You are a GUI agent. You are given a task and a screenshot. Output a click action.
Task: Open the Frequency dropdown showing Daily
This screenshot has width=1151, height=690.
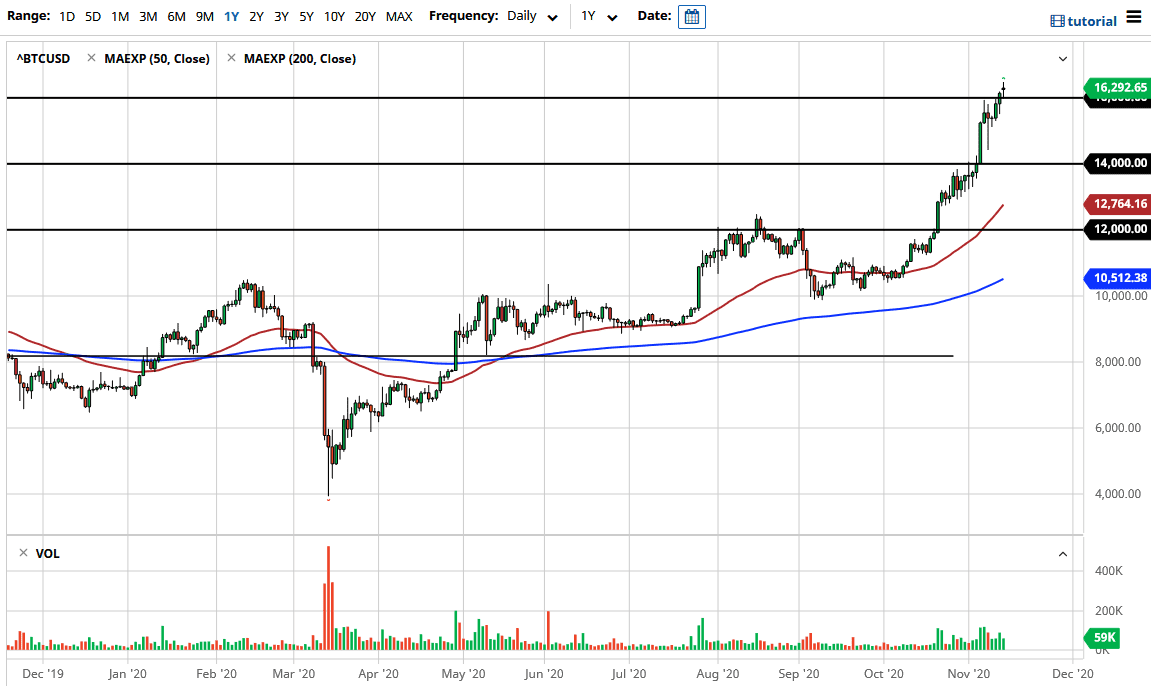[x=532, y=16]
